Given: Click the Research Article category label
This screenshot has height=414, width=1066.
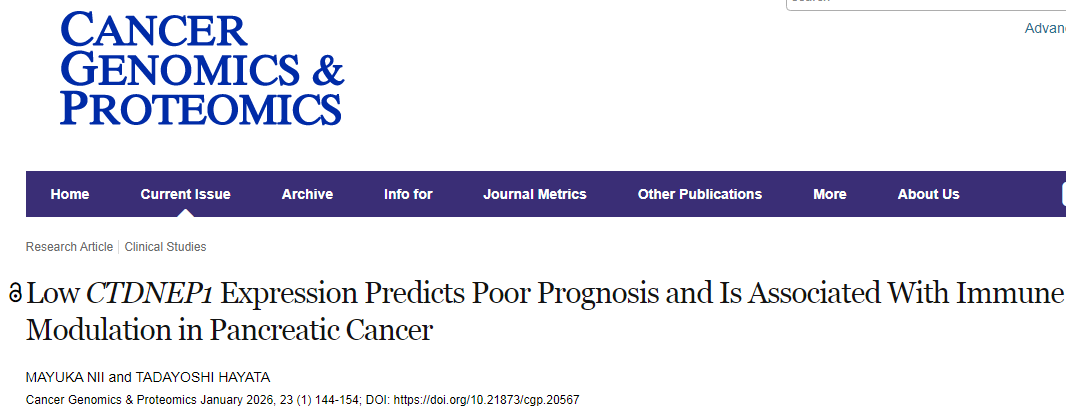Looking at the screenshot, I should click(x=69, y=247).
